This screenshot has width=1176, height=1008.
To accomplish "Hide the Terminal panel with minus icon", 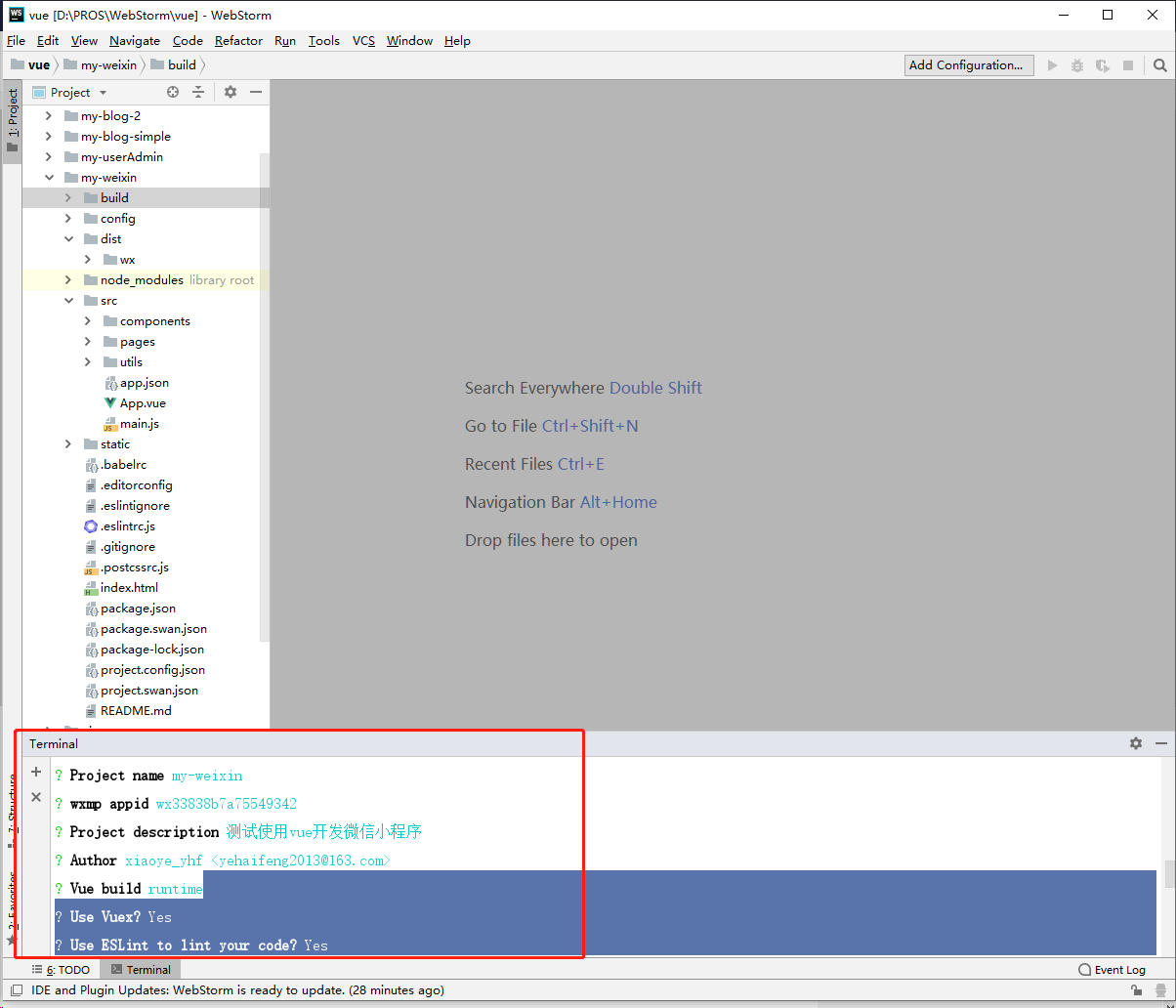I will pyautogui.click(x=1161, y=743).
